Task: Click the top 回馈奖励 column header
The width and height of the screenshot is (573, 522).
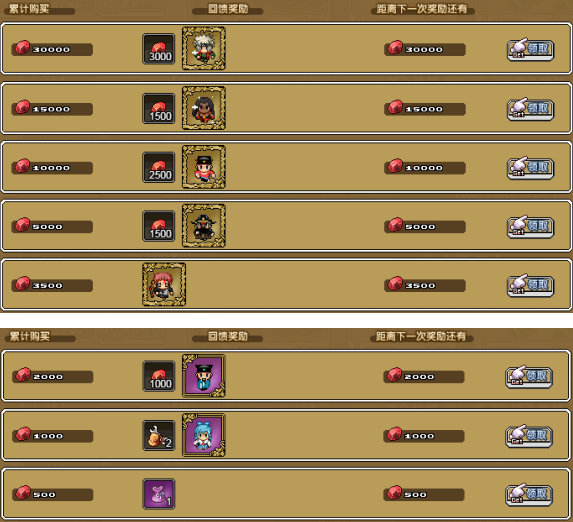Action: (228, 9)
